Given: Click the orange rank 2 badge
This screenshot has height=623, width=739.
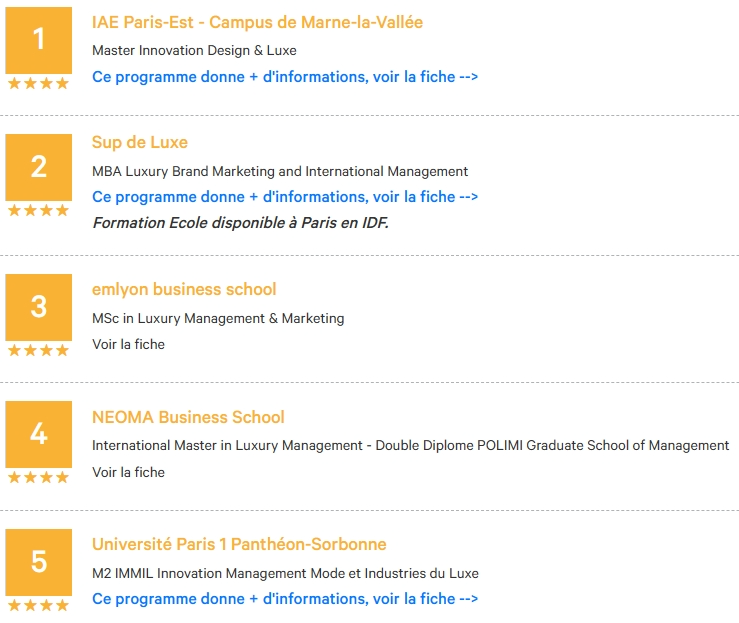Looking at the screenshot, I should click(39, 167).
